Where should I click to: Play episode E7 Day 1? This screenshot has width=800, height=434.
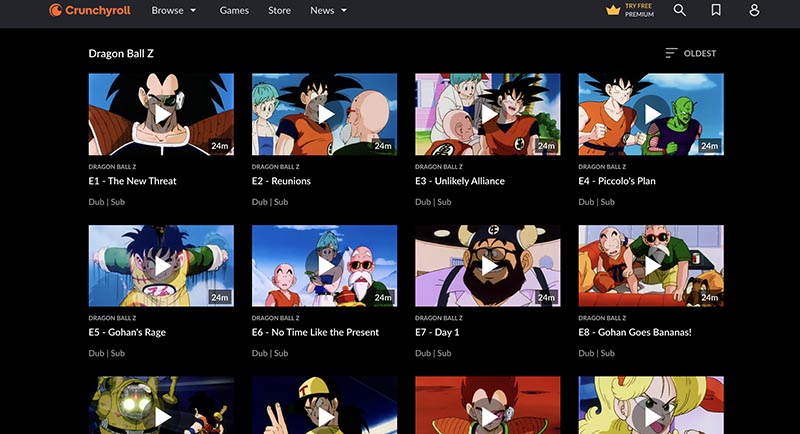[488, 266]
